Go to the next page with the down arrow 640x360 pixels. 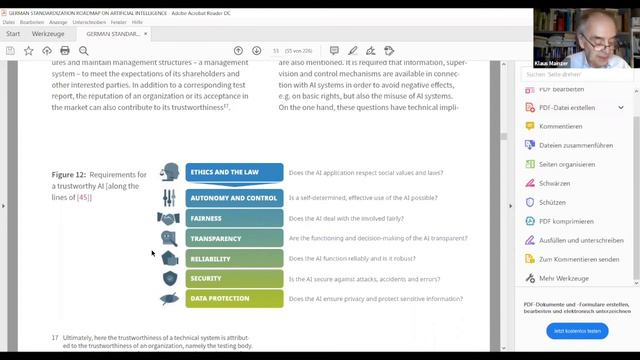click(257, 51)
